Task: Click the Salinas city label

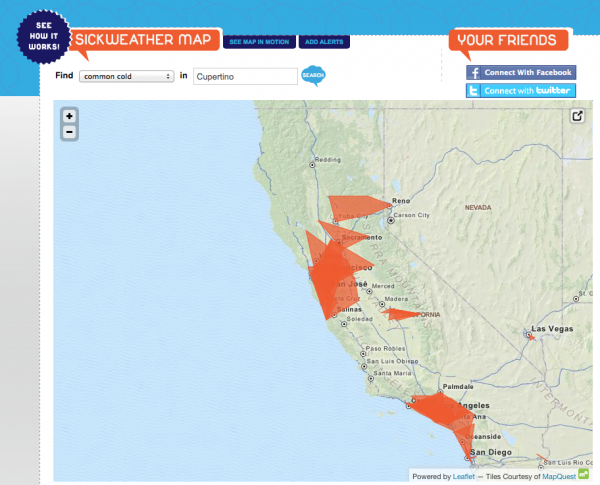Action: (x=349, y=309)
